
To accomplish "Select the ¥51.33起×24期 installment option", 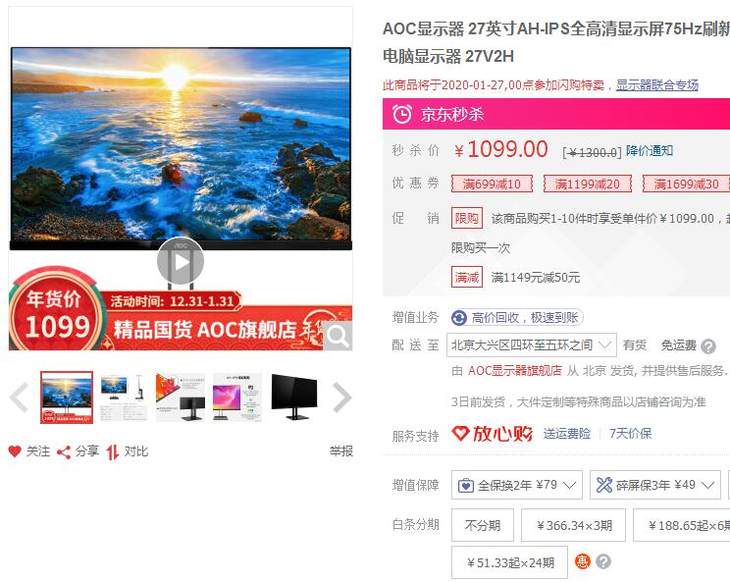I will coord(510,562).
